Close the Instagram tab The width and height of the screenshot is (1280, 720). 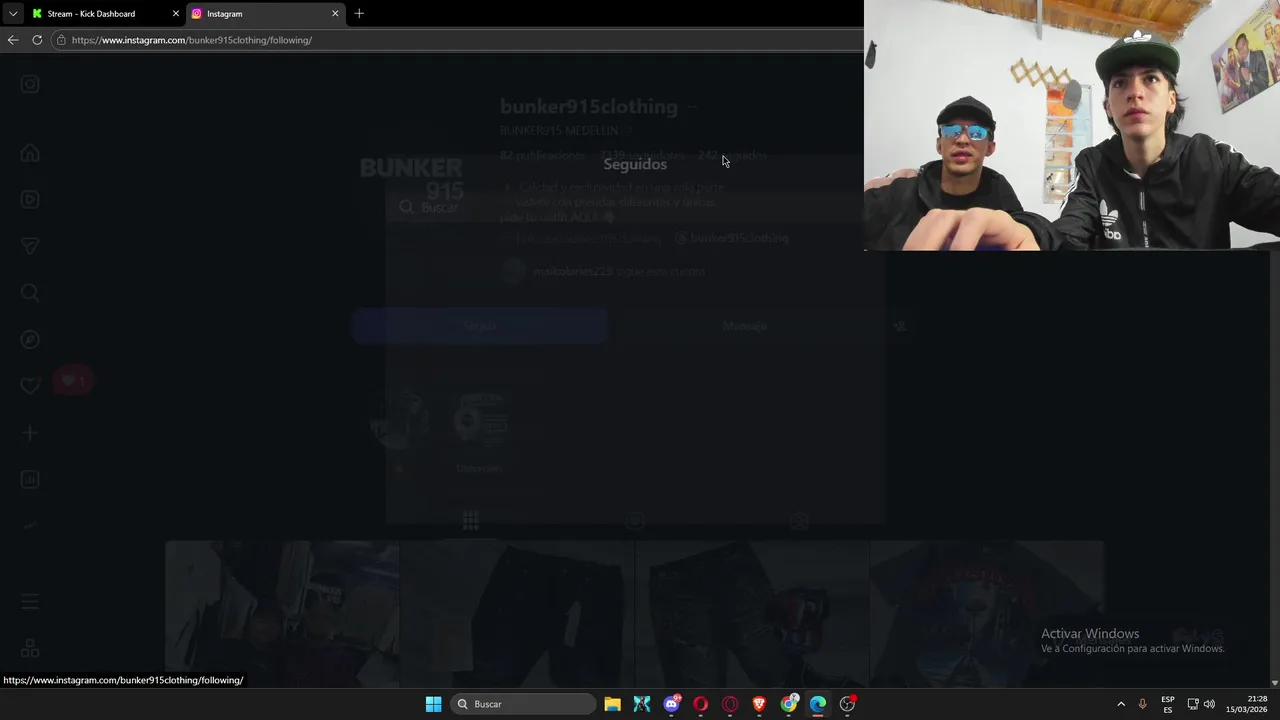point(335,14)
